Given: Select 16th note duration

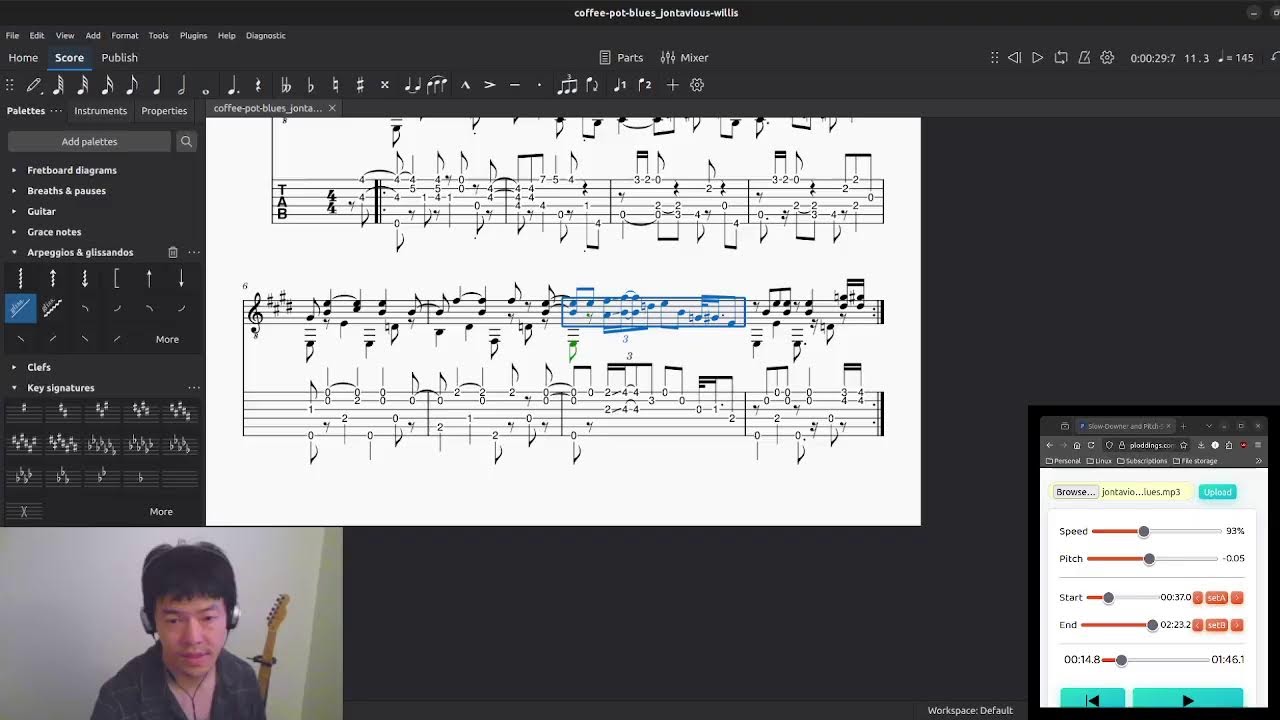Looking at the screenshot, I should (x=108, y=85).
